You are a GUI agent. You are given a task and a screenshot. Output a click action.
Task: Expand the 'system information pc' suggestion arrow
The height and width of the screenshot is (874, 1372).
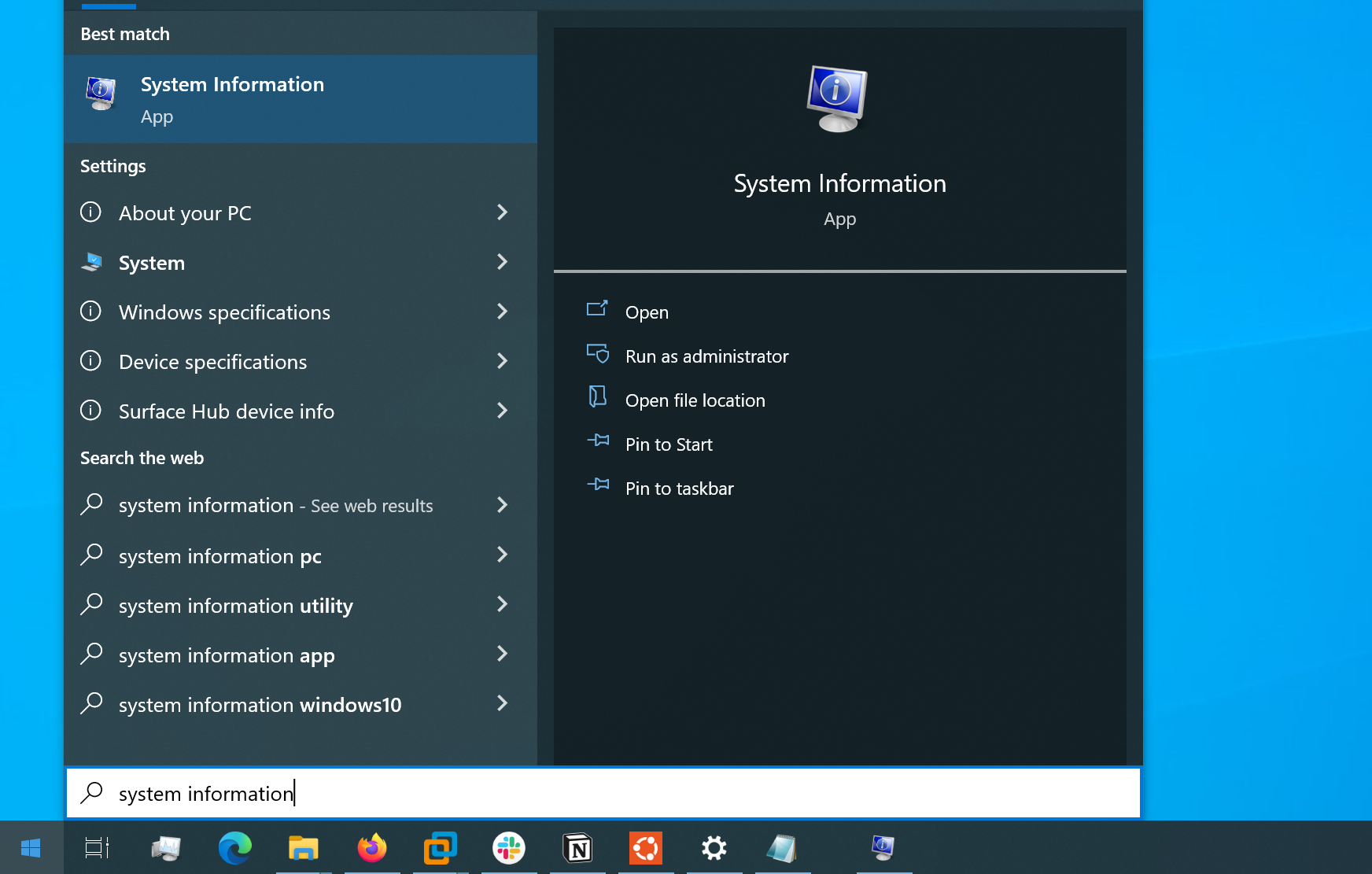point(502,555)
